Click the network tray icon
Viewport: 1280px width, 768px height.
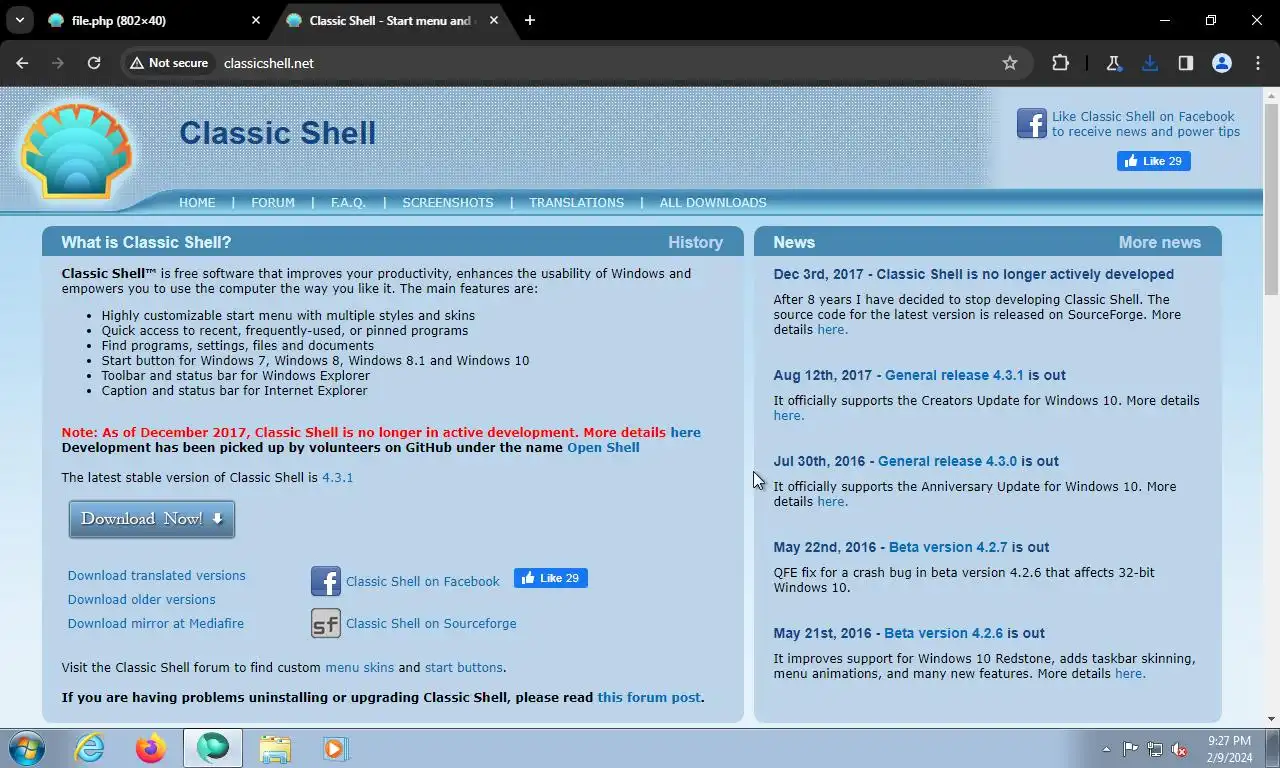point(1155,749)
